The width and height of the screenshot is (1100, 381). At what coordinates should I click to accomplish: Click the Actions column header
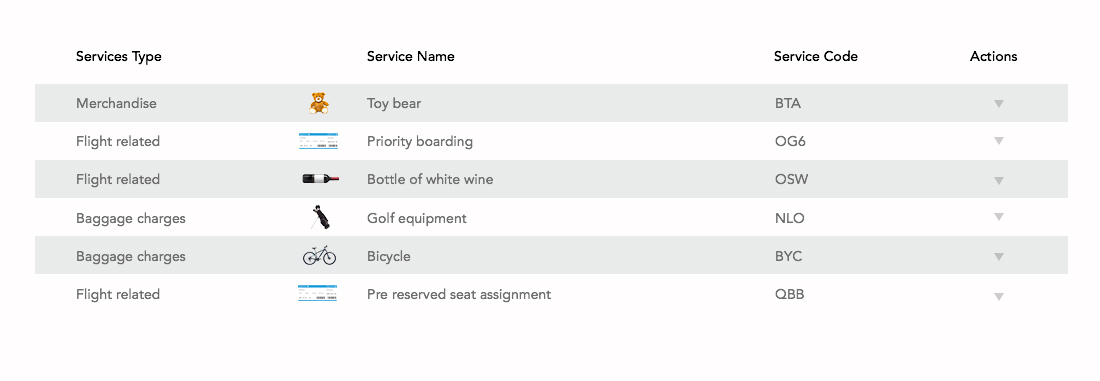pos(993,56)
